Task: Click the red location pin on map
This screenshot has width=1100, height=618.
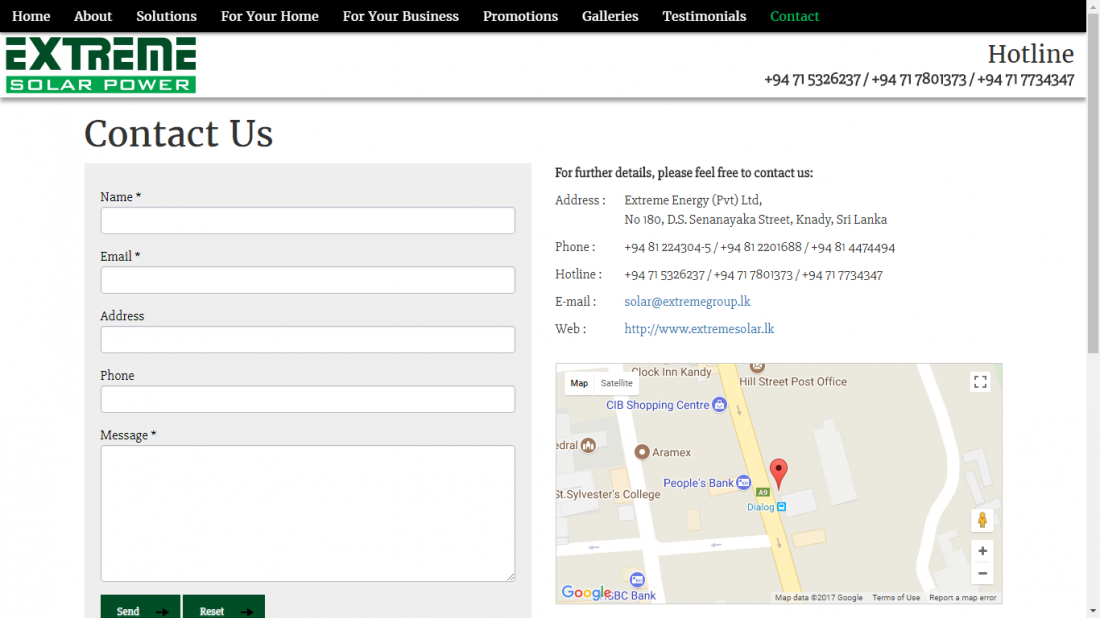Action: click(x=779, y=473)
